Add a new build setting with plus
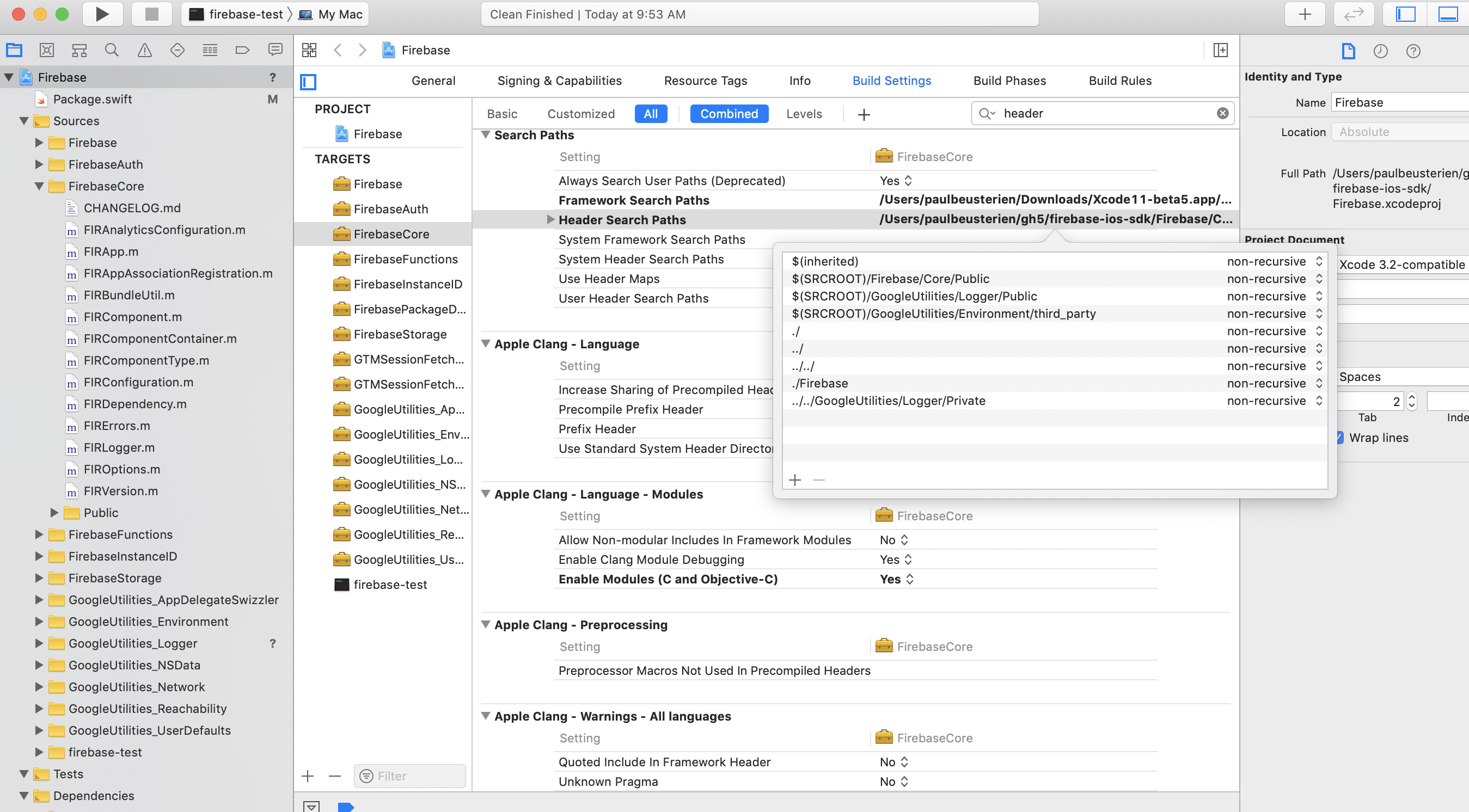1469x812 pixels. coord(864,114)
